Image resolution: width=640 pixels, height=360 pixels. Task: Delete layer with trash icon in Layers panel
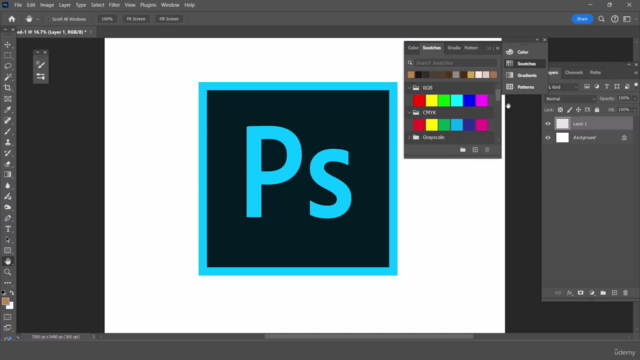(x=625, y=293)
